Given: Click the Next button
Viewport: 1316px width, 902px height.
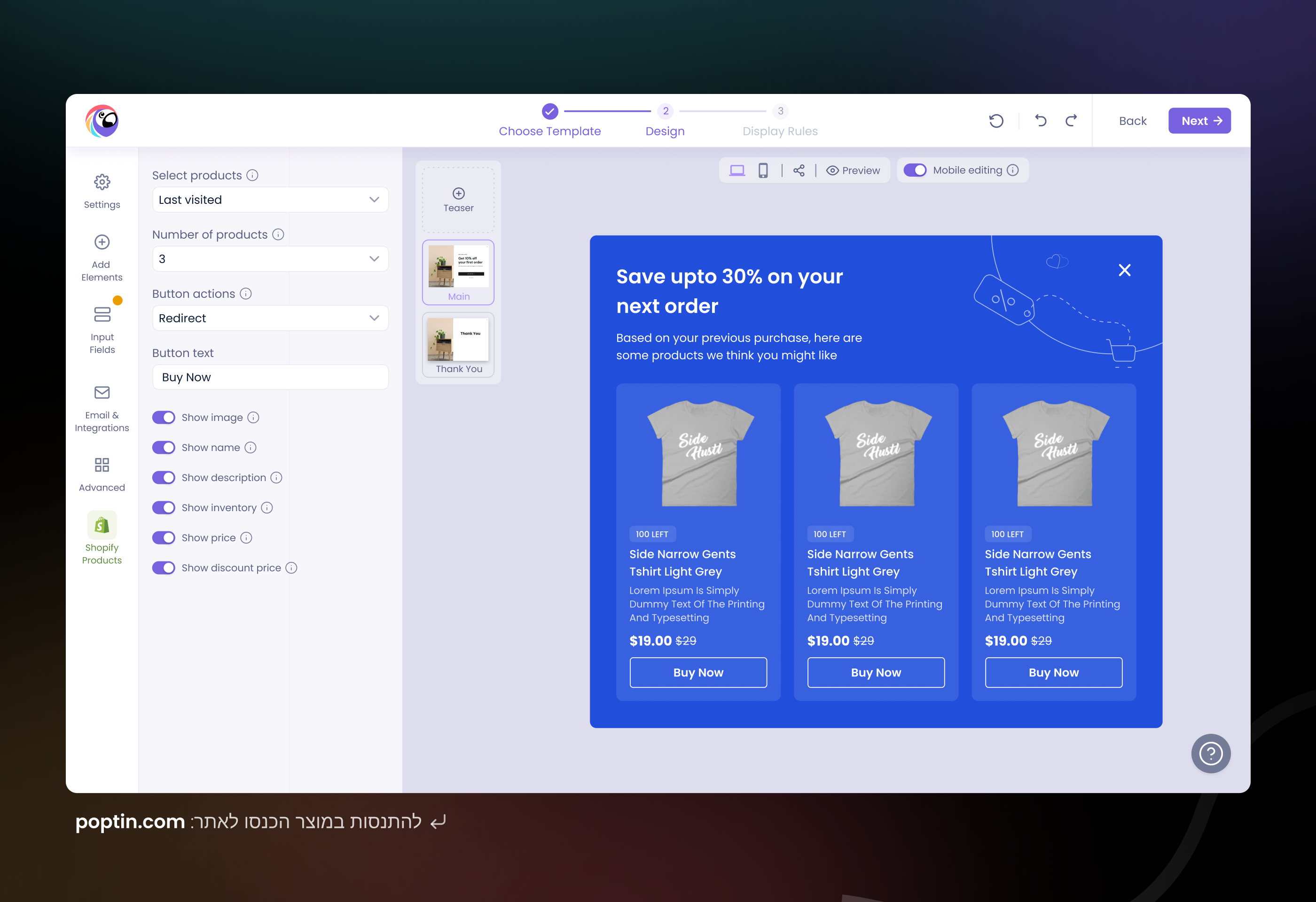Looking at the screenshot, I should [x=1199, y=121].
